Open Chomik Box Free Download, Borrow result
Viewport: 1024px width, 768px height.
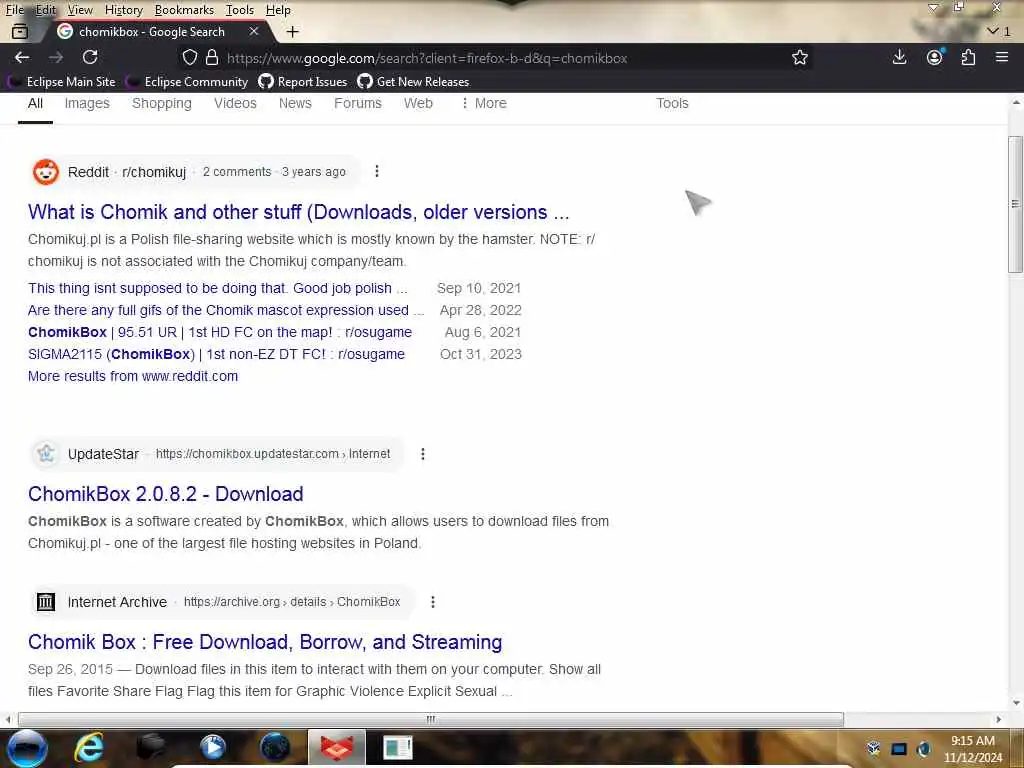[x=265, y=642]
